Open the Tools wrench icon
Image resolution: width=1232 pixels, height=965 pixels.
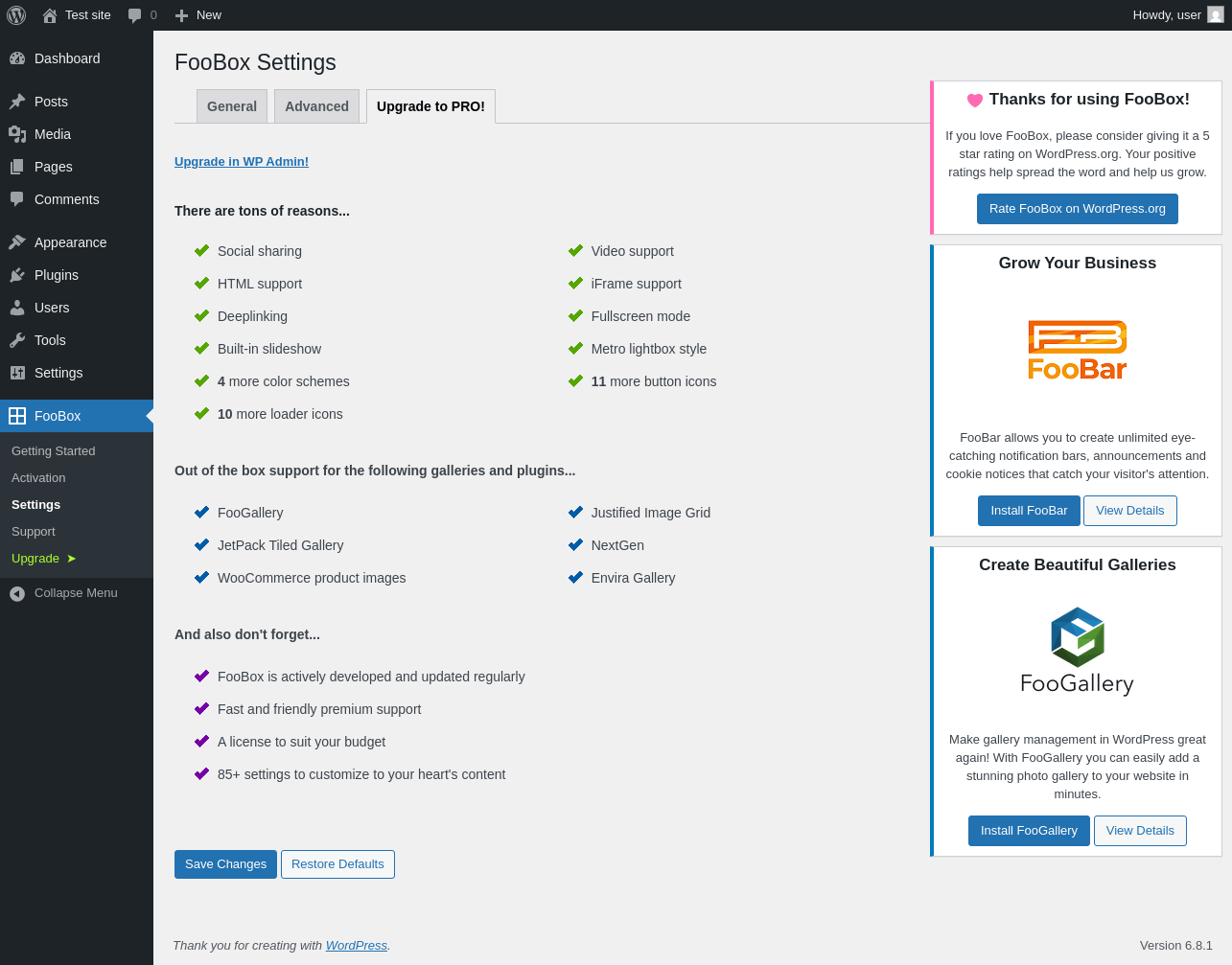[17, 340]
